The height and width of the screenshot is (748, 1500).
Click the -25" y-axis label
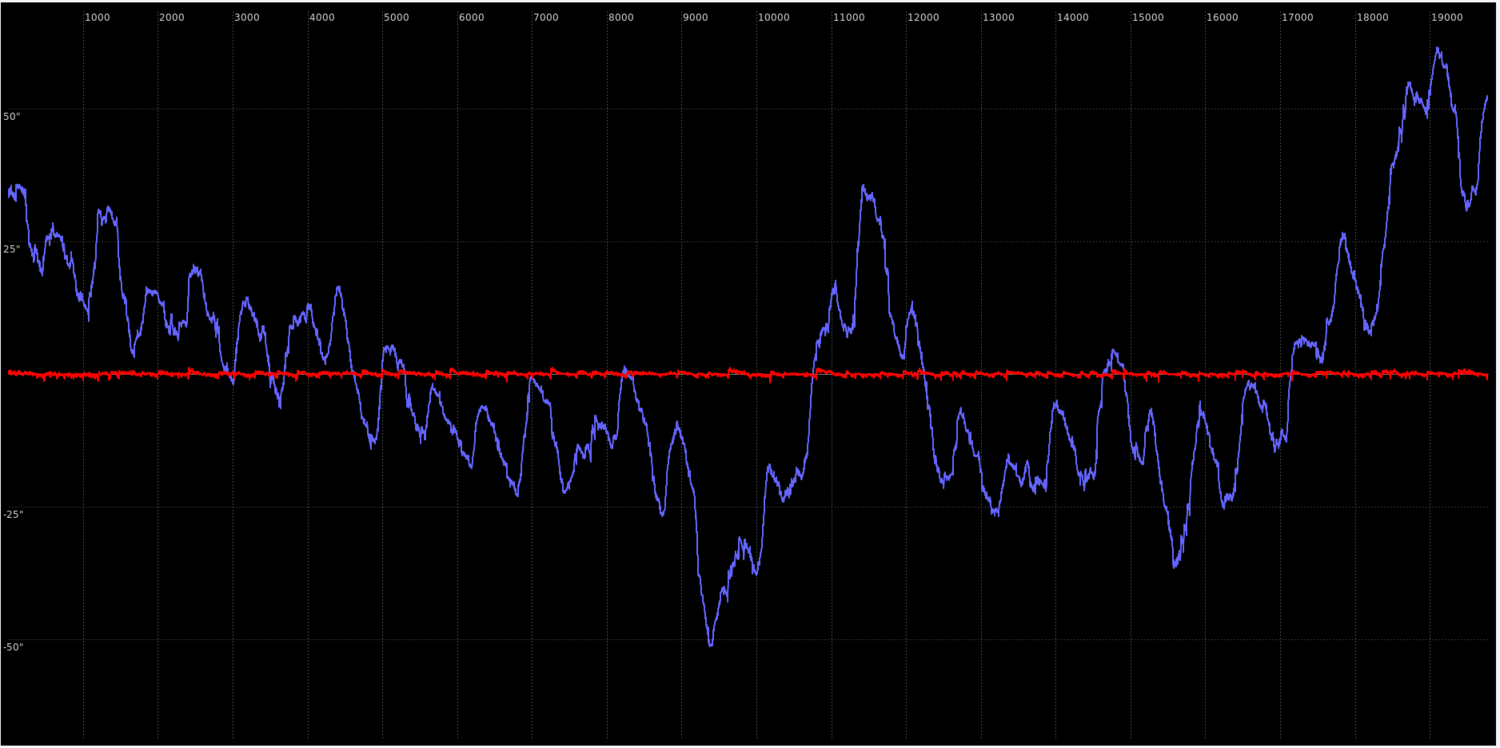click(x=14, y=514)
